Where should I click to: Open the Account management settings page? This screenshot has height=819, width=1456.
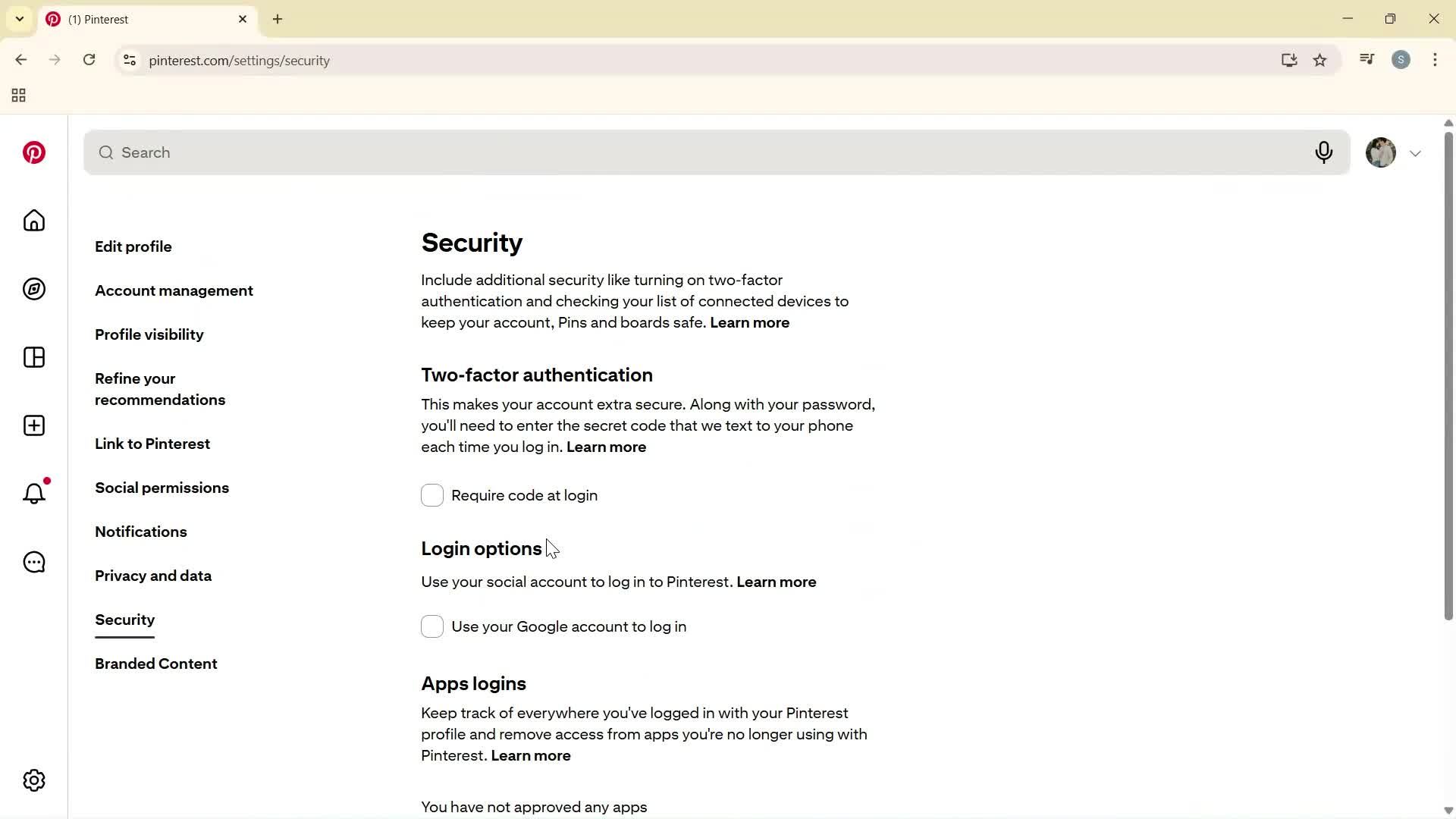[174, 290]
